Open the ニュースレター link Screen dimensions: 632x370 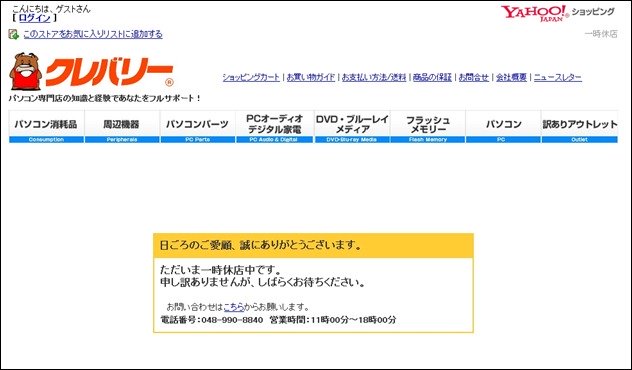[558, 77]
